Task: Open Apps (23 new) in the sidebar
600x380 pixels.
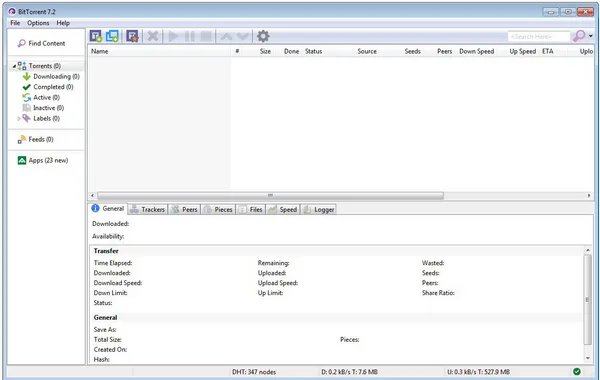Action: click(x=43, y=160)
